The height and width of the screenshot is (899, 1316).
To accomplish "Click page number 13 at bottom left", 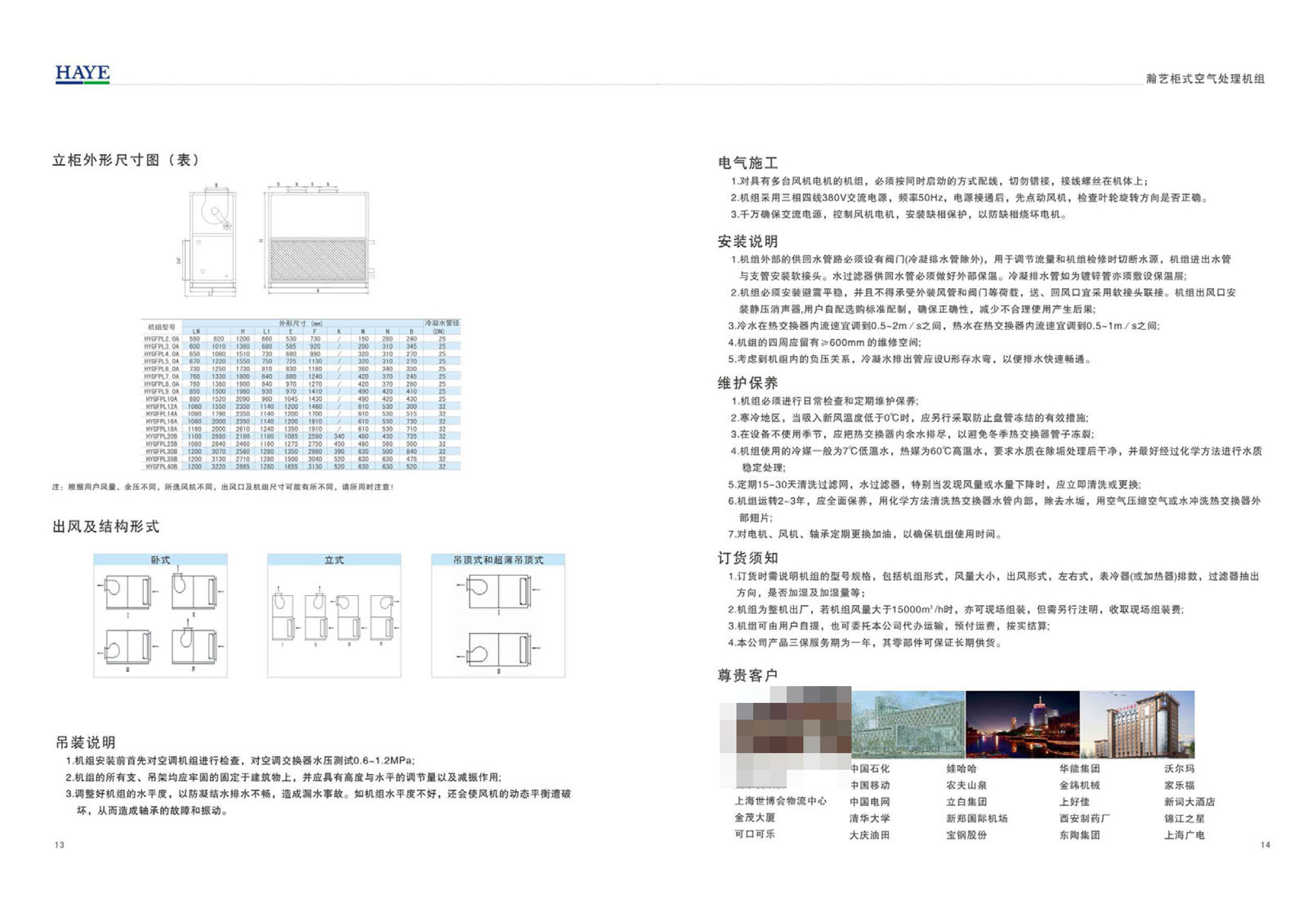I will 60,845.
